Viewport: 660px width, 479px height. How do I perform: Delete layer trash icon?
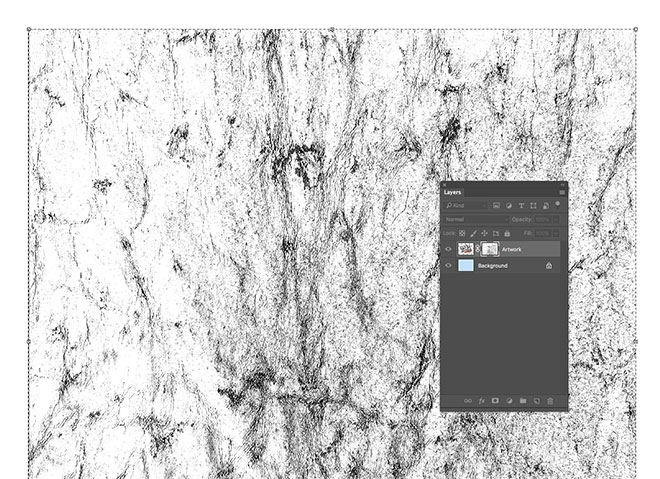550,401
